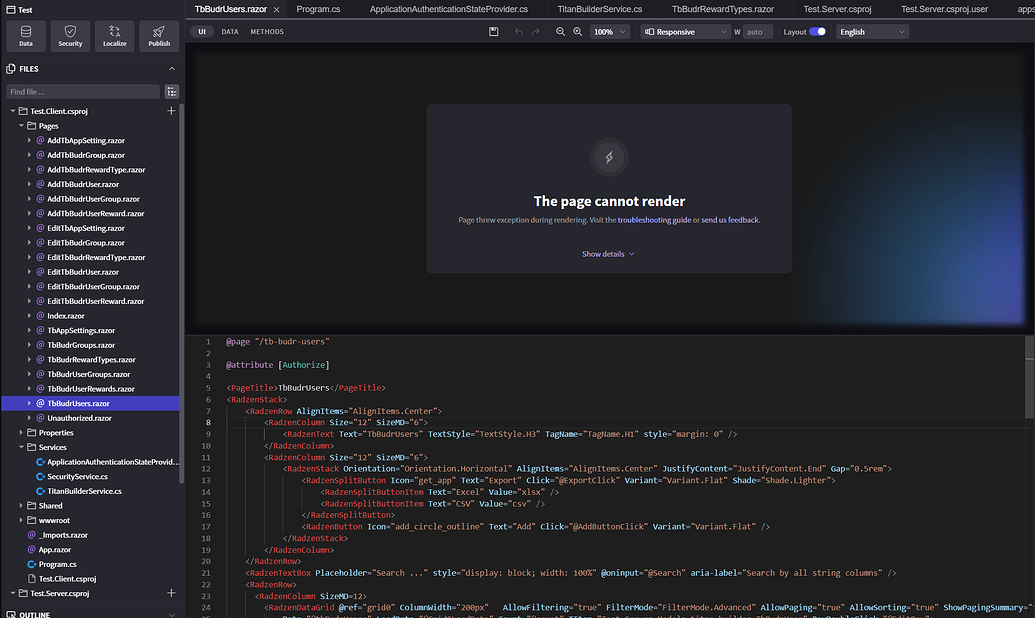Switch to TitanBuilderService.cs tab
This screenshot has height=618, width=1035.
599,9
